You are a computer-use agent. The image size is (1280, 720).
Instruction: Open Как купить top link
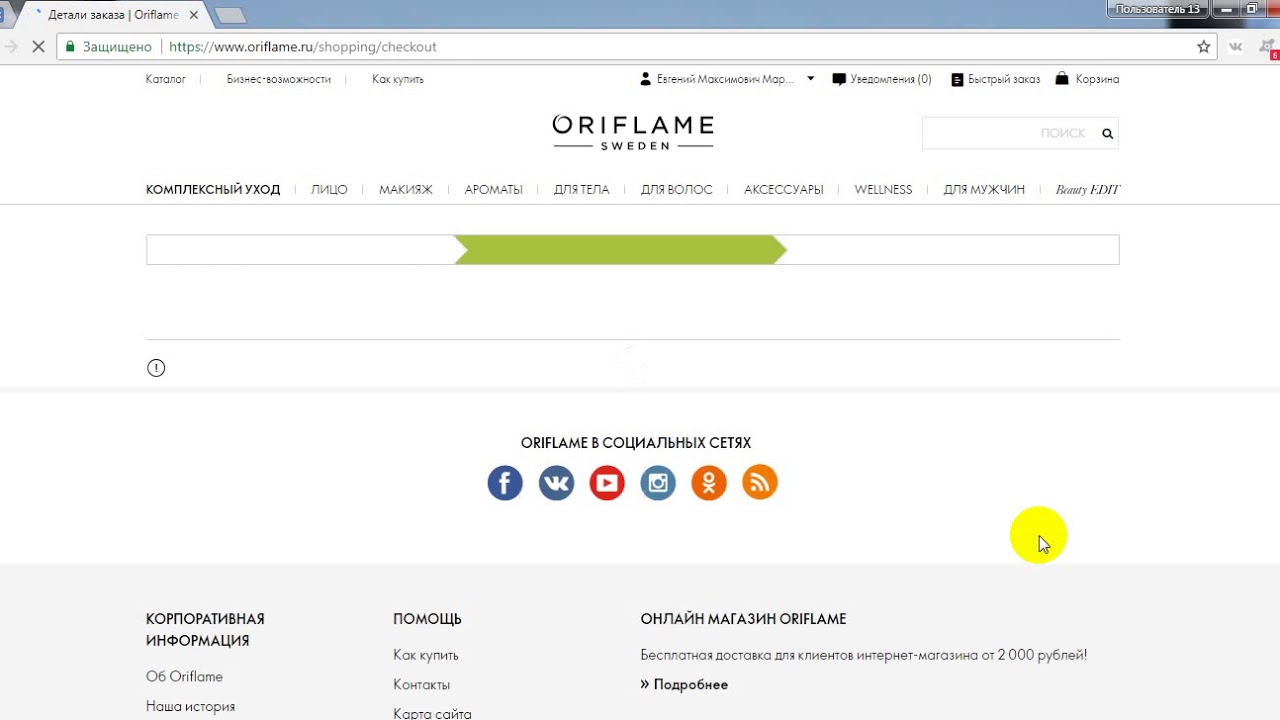click(x=398, y=79)
